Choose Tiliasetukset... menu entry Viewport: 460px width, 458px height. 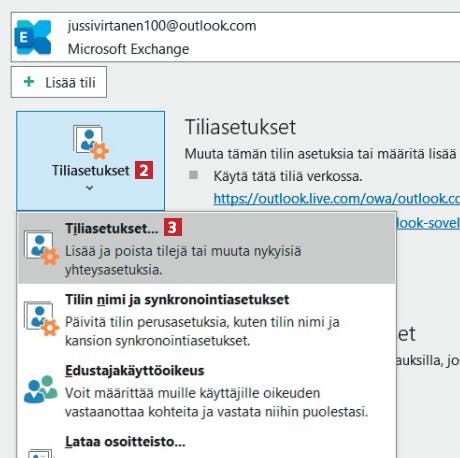[x=207, y=248]
